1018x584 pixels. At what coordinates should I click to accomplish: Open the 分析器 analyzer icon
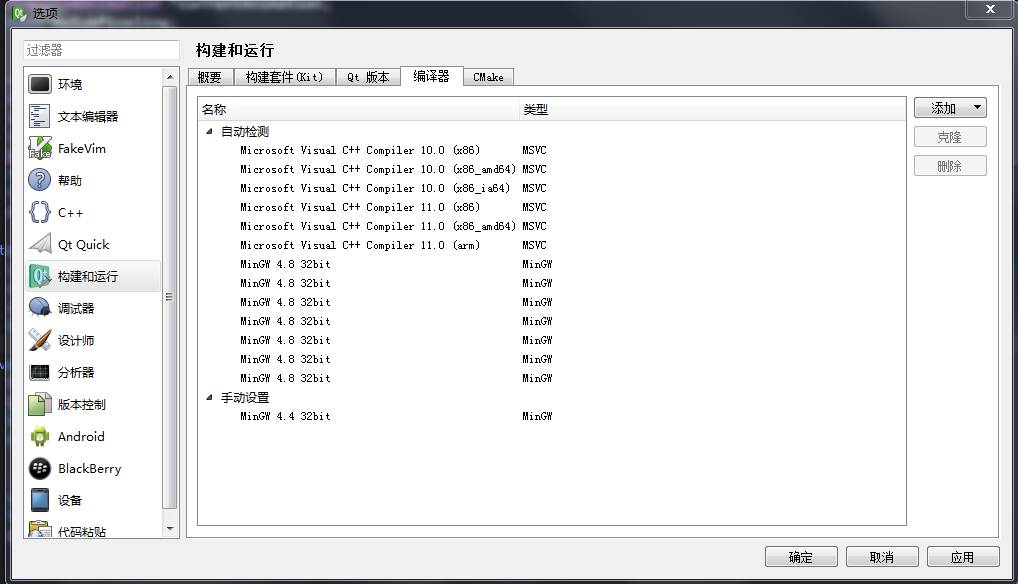[40, 372]
